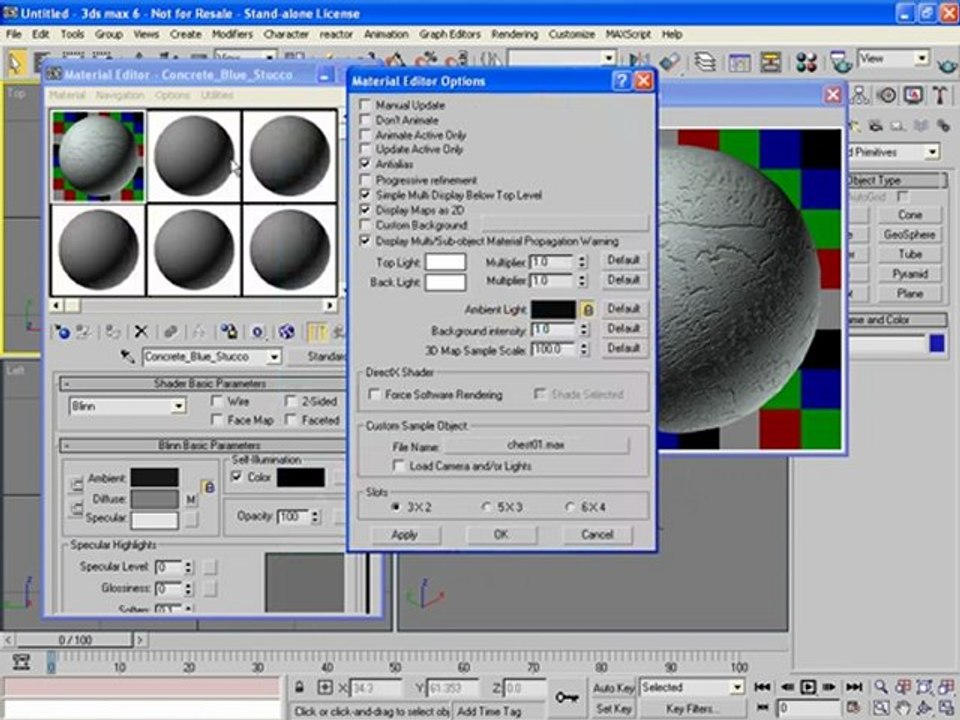
Task: Click Assign Material to Selection icon
Action: [112, 332]
